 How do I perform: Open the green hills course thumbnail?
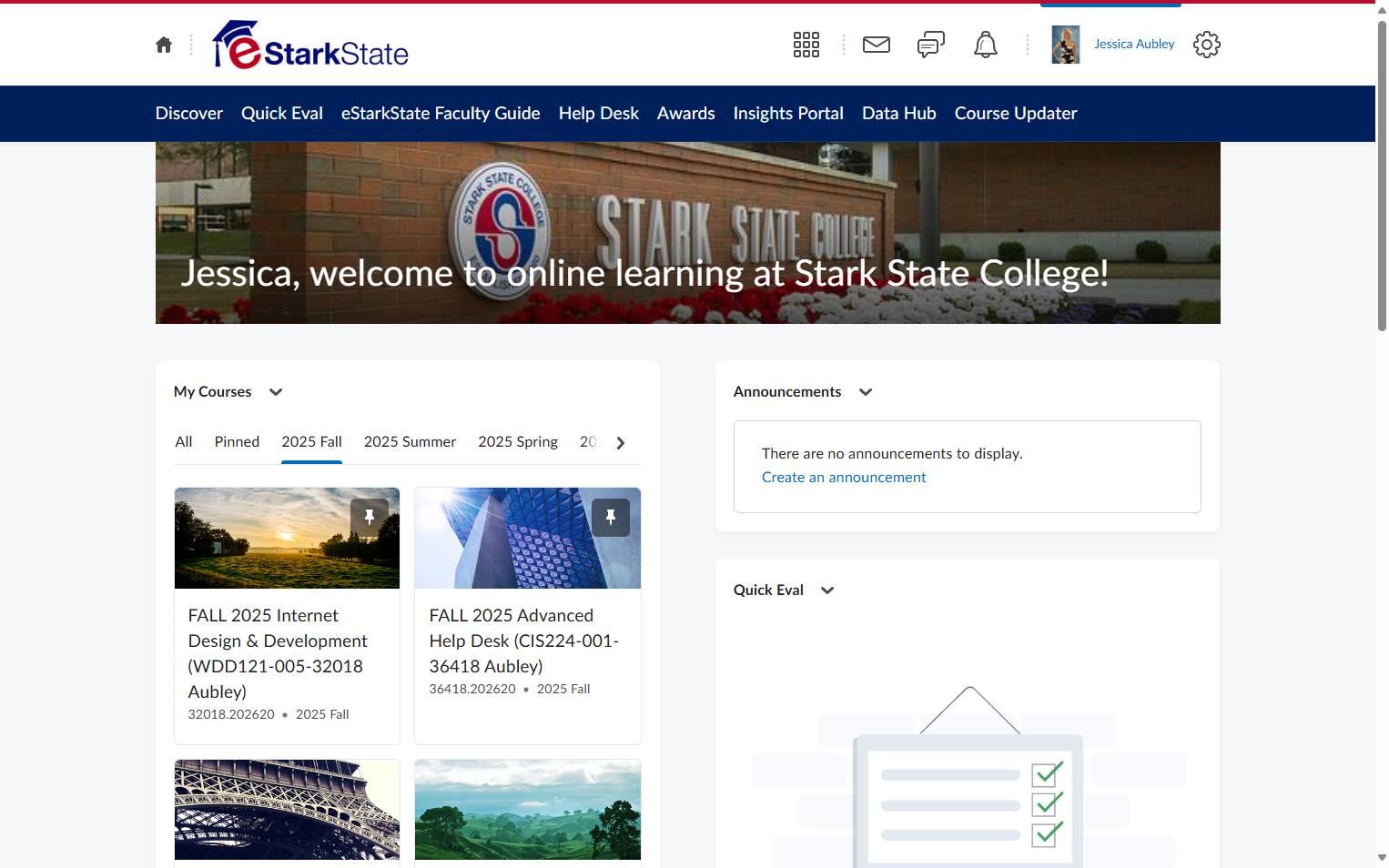pyautogui.click(x=528, y=810)
